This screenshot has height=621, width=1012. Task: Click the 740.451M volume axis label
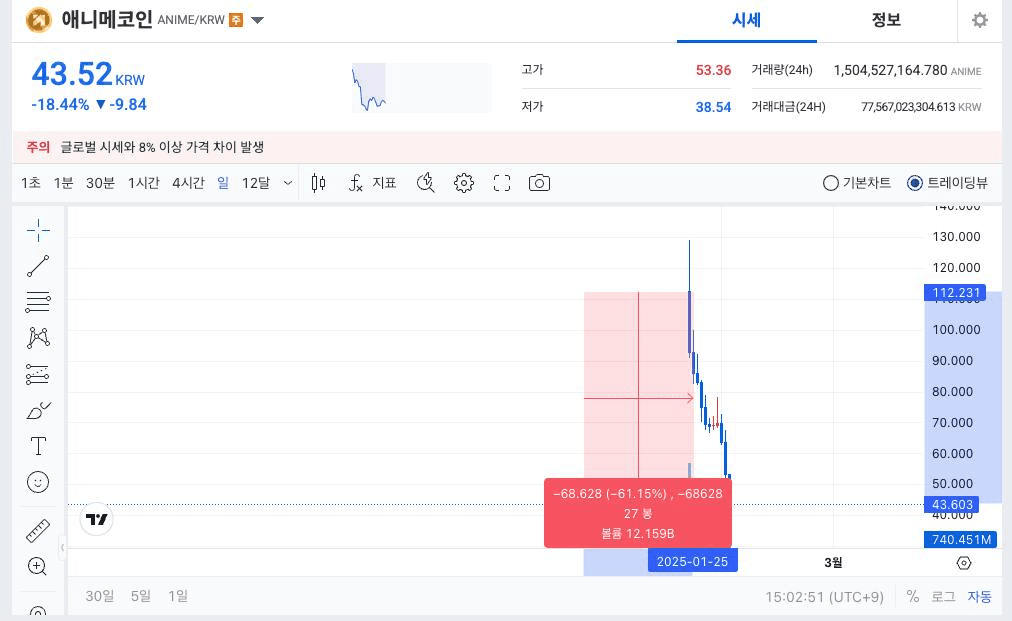coord(961,539)
